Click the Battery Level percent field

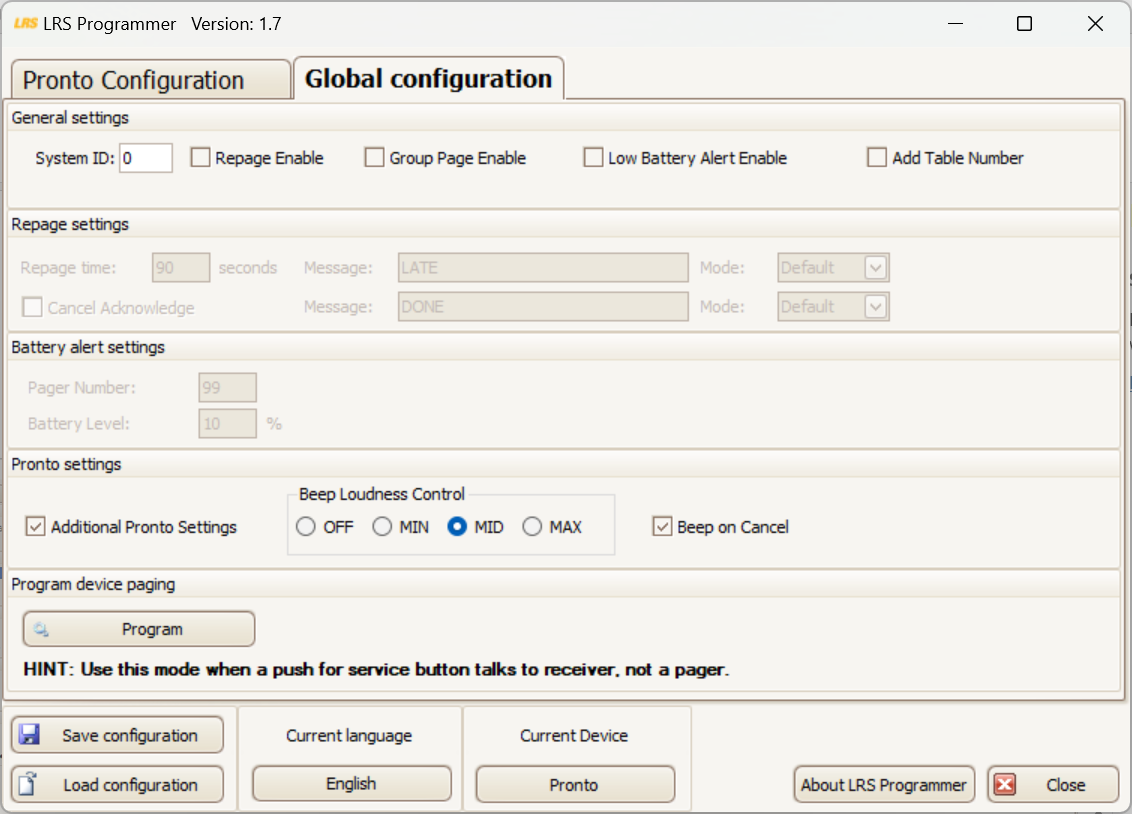click(x=227, y=424)
